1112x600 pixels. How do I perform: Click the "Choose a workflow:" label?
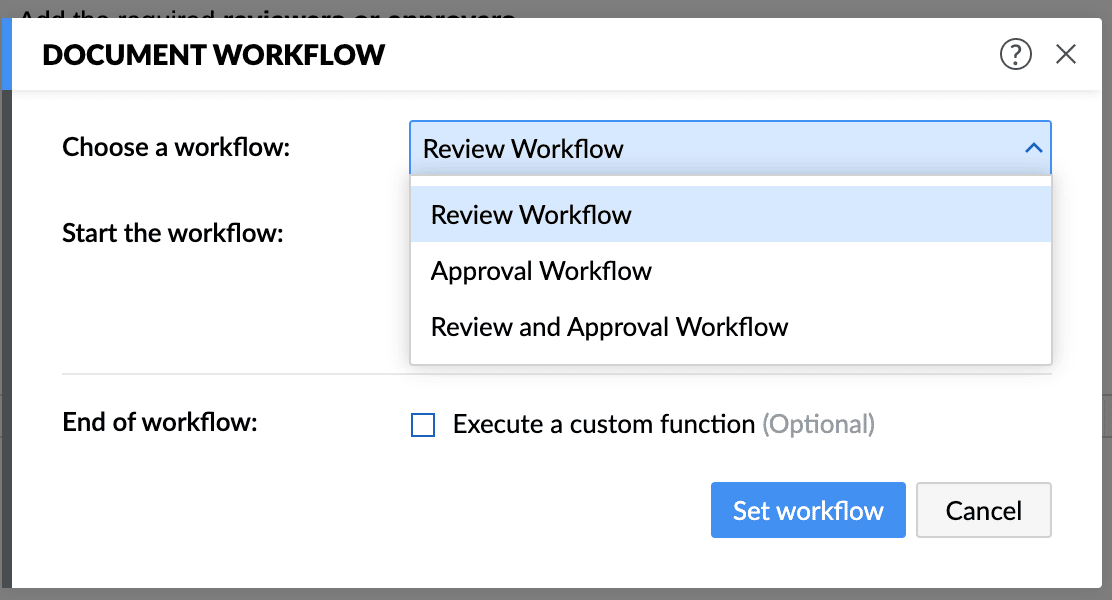176,148
